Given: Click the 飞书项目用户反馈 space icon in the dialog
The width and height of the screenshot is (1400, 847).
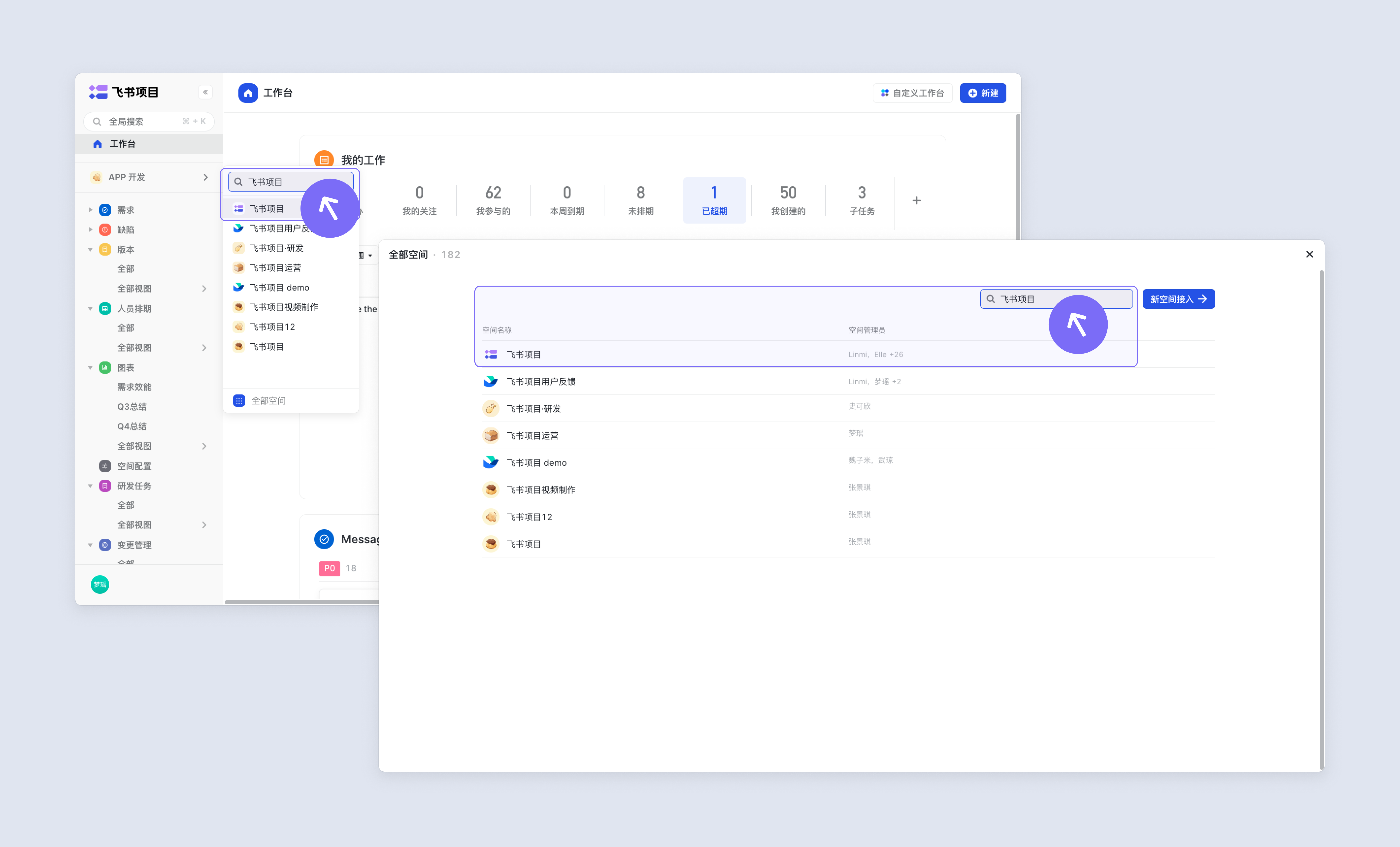Looking at the screenshot, I should [x=490, y=381].
